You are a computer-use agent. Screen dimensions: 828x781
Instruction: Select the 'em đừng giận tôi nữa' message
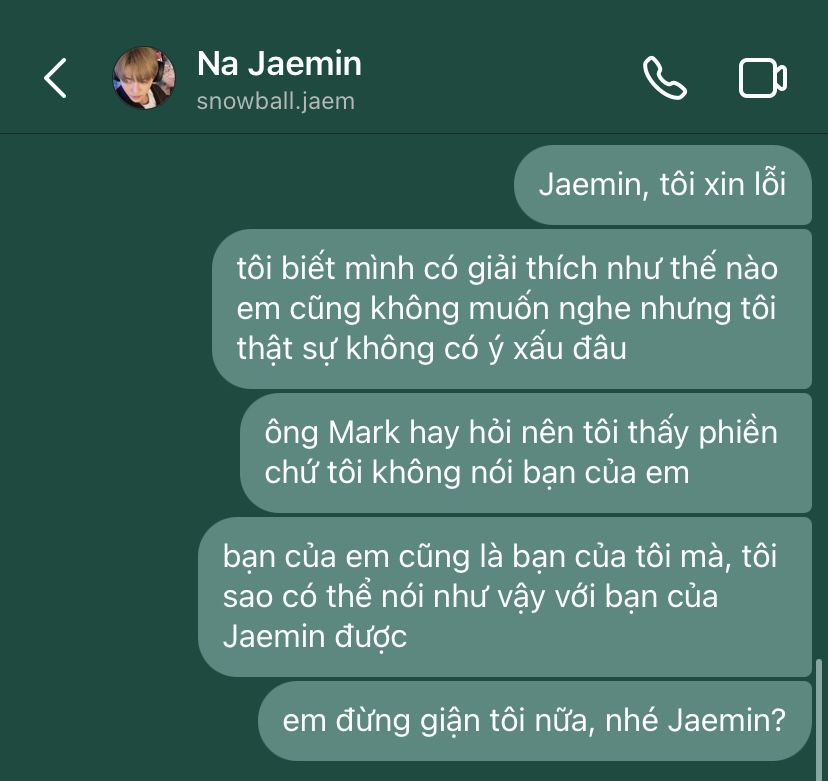tap(534, 721)
